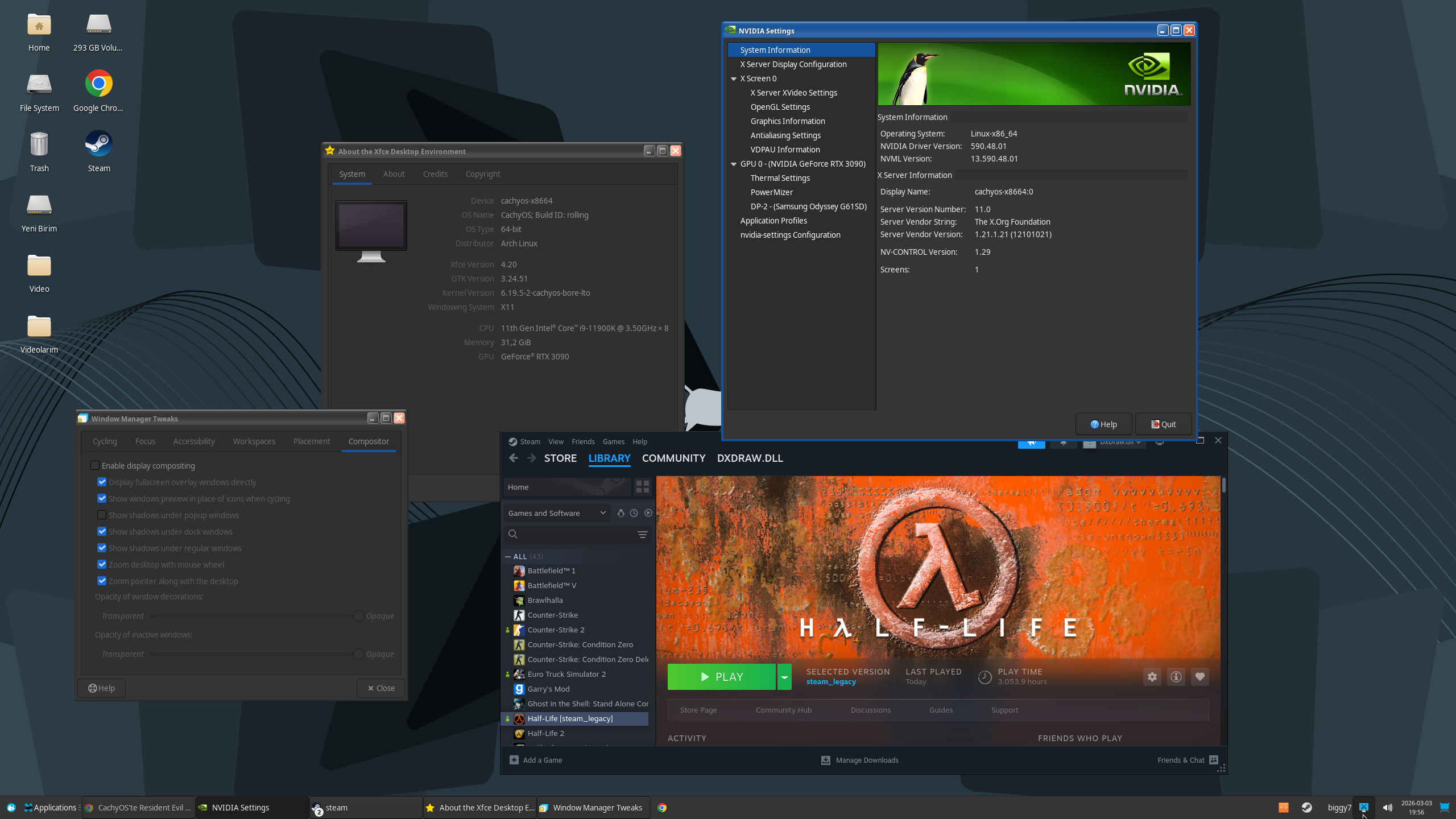Click the Manage Downloads icon in Steam

[x=826, y=760]
